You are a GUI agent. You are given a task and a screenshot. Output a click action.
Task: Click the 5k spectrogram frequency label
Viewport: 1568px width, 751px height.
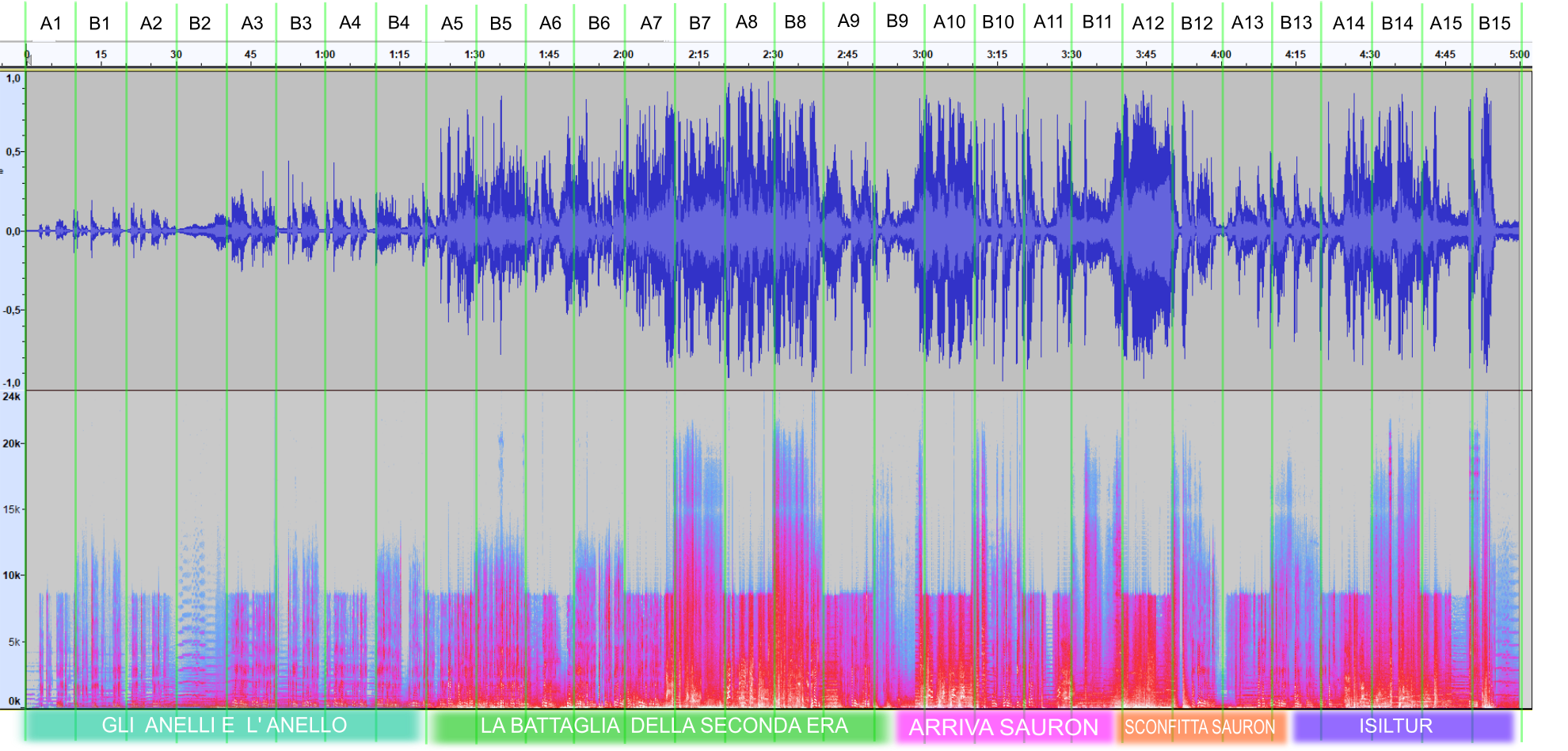14,642
